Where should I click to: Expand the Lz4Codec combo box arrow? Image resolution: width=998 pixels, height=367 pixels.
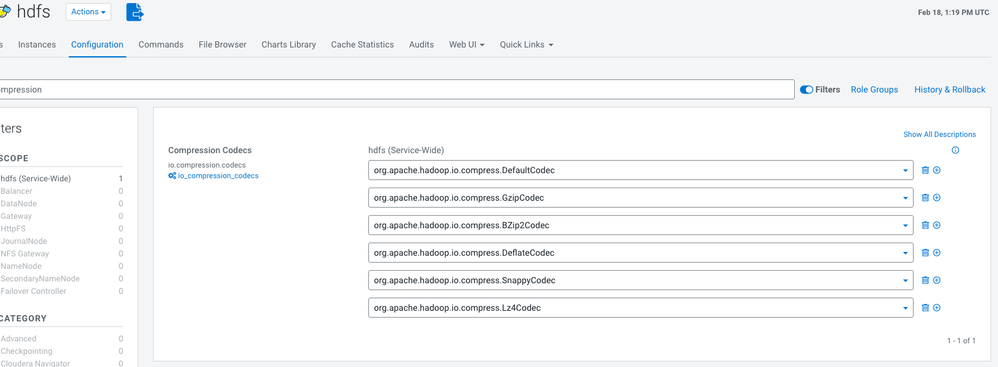(905, 308)
